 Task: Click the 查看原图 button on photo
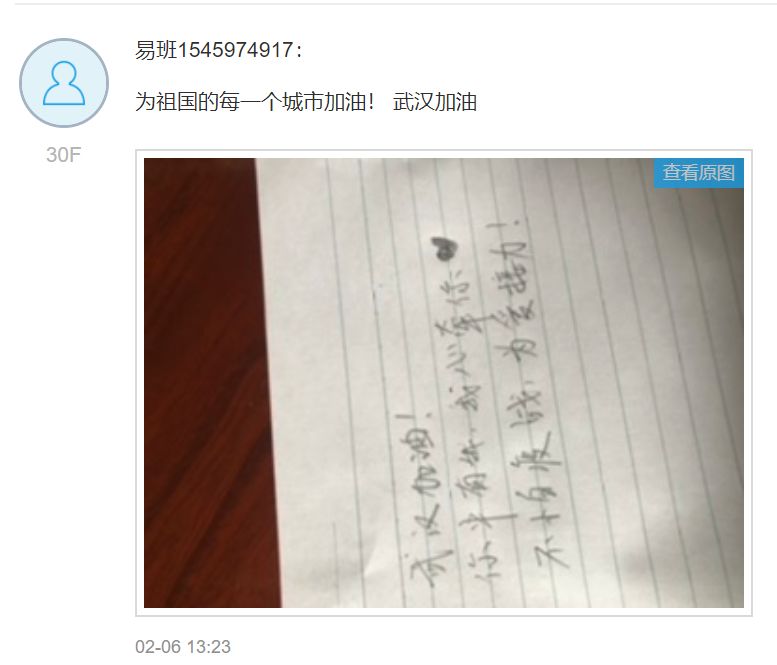(699, 172)
